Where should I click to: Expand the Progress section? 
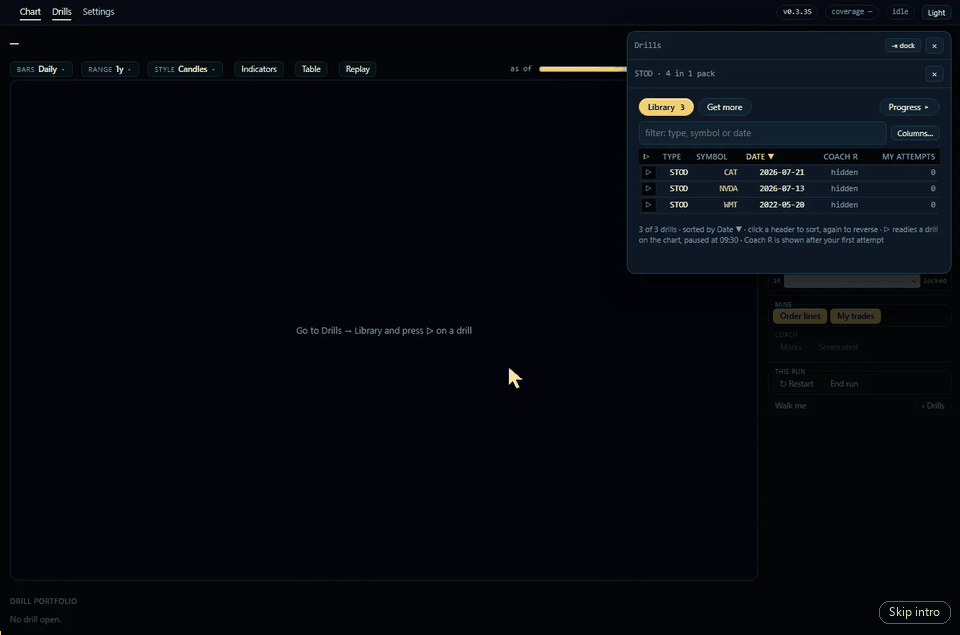909,107
